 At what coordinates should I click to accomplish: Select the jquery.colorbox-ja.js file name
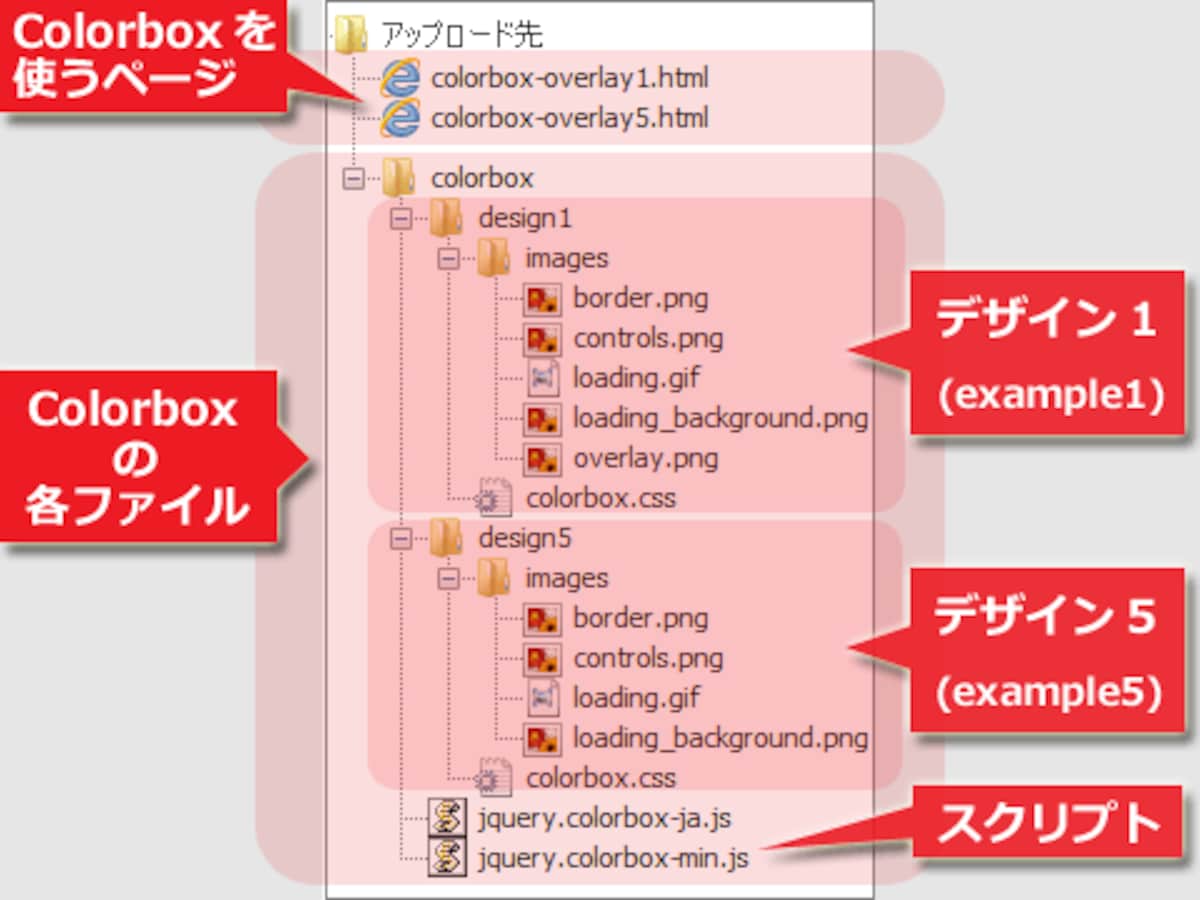[x=605, y=819]
